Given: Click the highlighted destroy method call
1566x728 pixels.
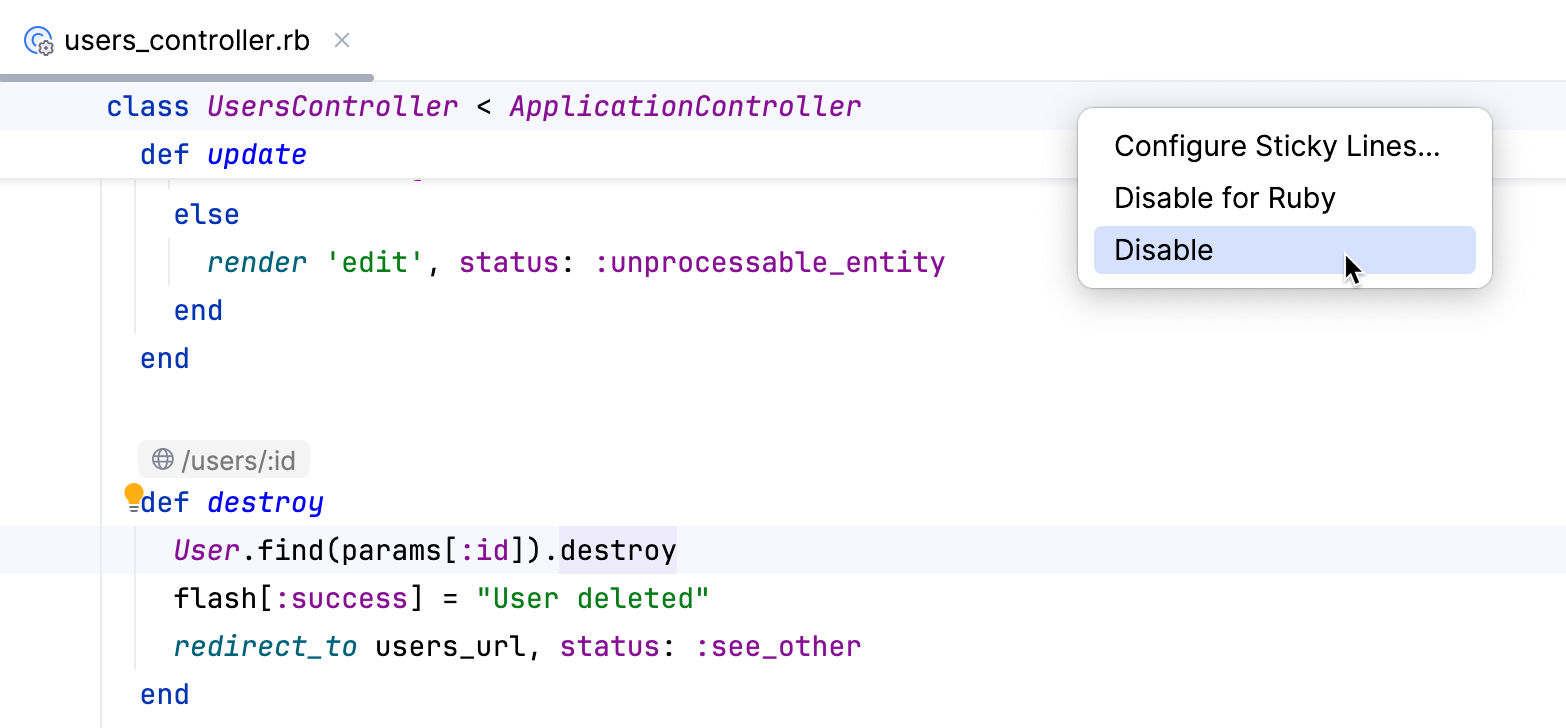Looking at the screenshot, I should pyautogui.click(x=617, y=549).
